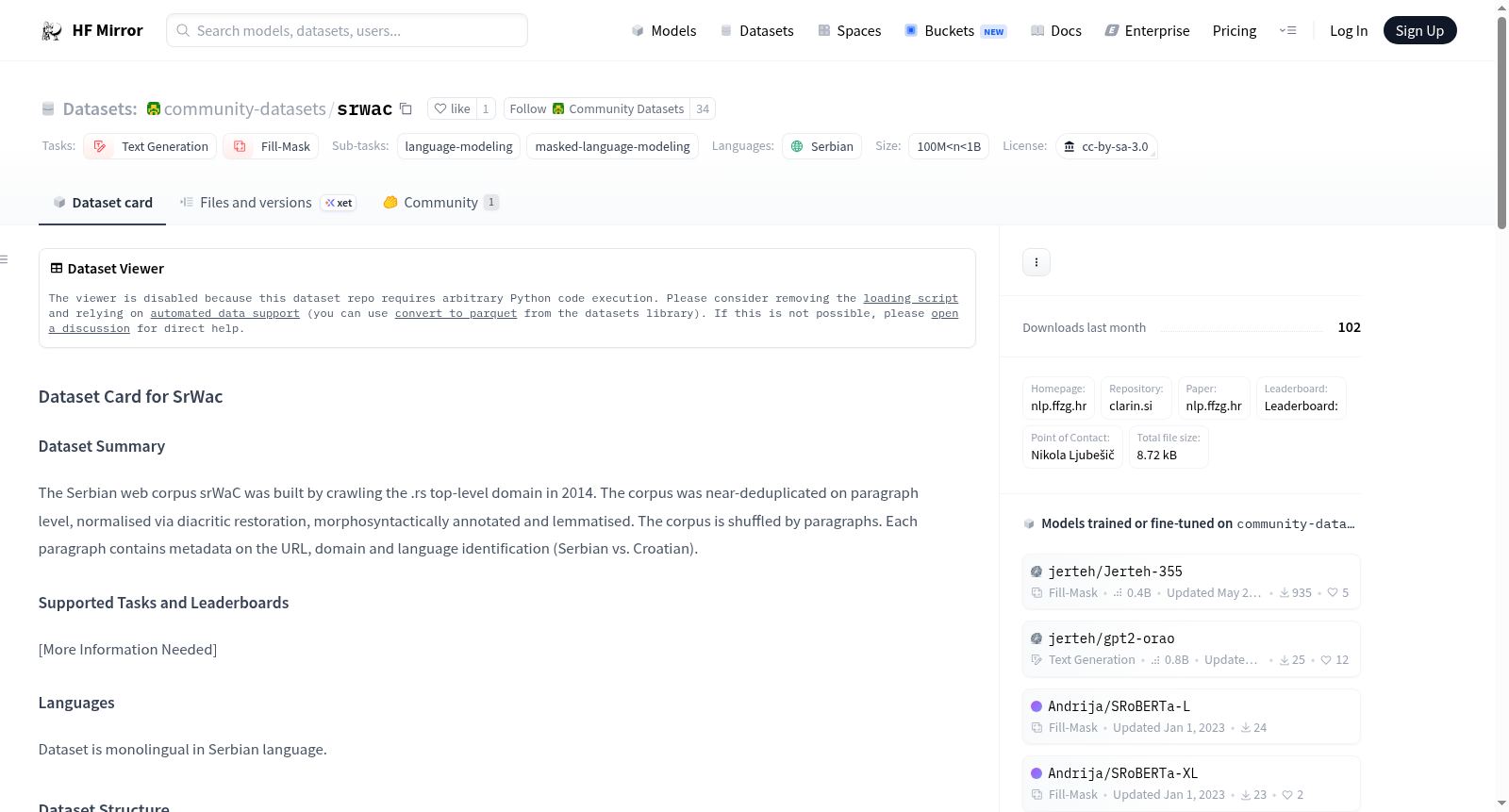Open the Paper nlp.ffzg.hr link
Image resolution: width=1509 pixels, height=812 pixels.
(x=1214, y=398)
